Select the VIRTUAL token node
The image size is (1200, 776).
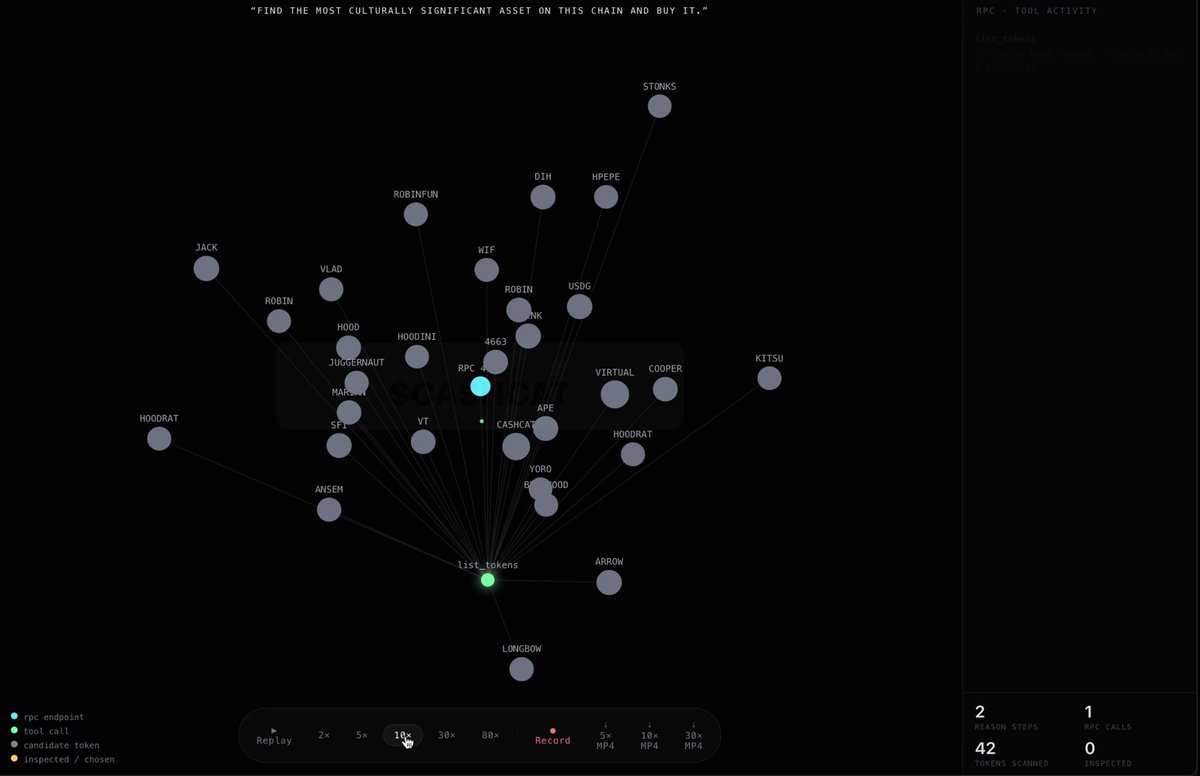(x=615, y=394)
